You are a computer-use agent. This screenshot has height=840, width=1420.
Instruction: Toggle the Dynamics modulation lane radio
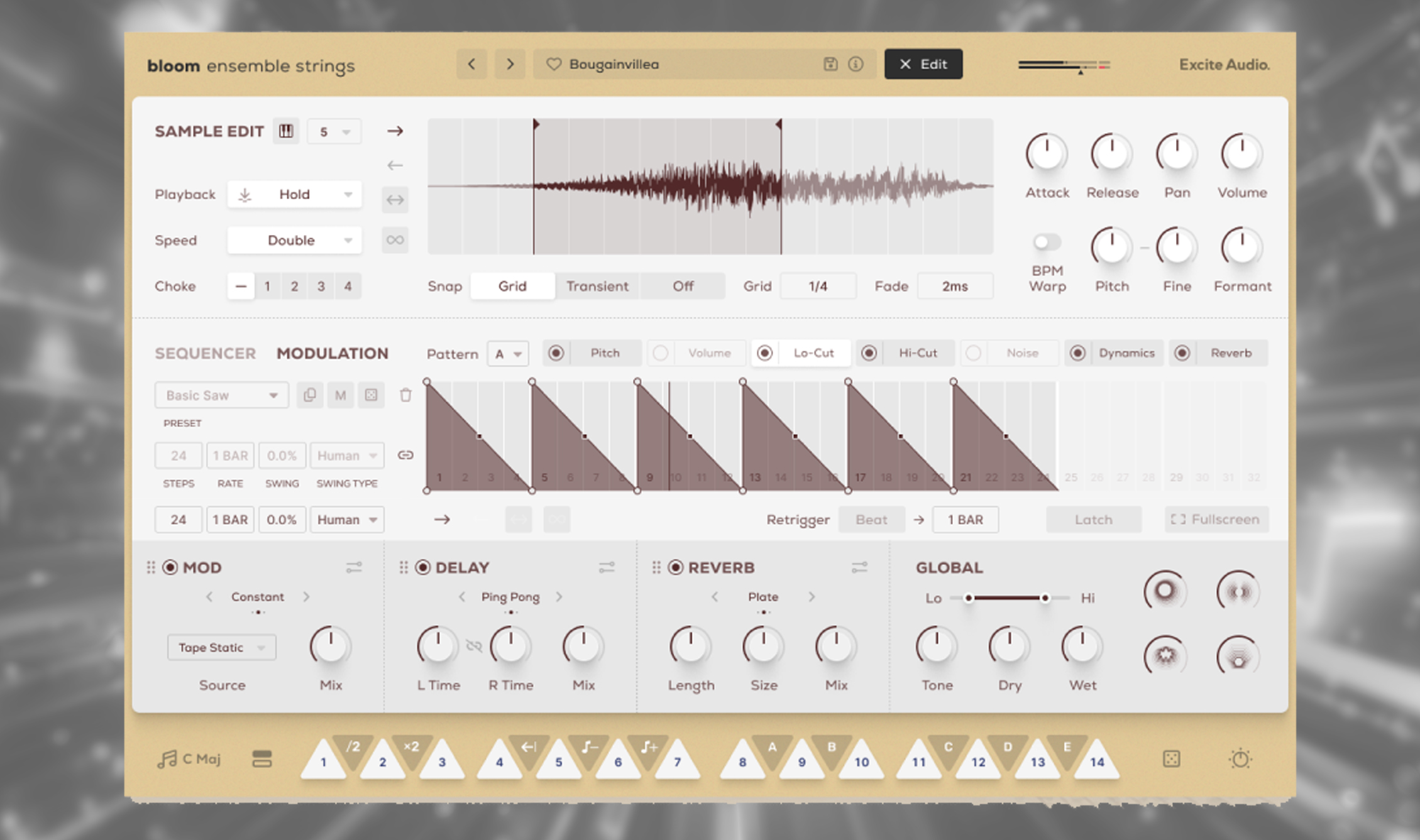point(1077,353)
